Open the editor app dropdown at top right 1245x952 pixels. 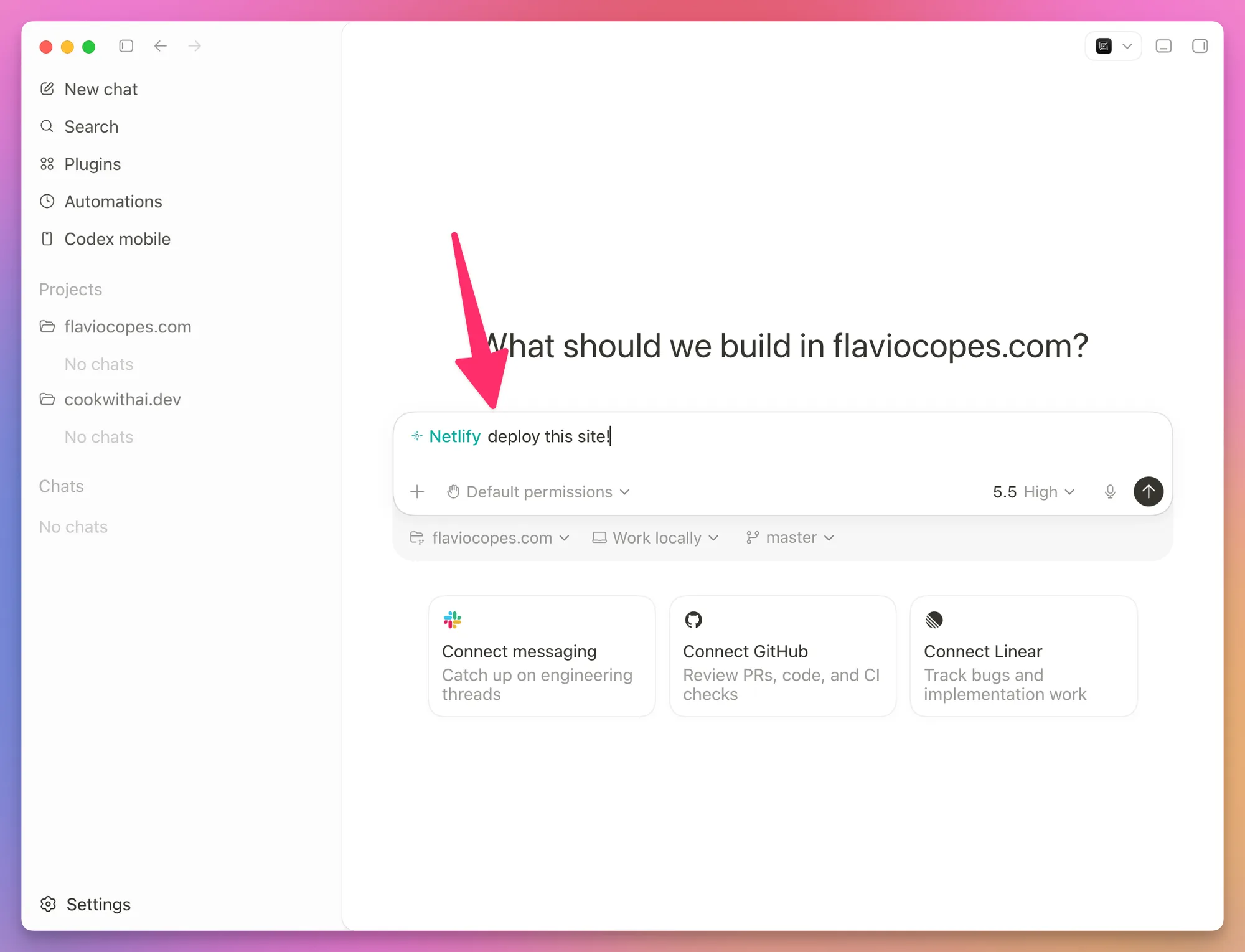coord(1113,46)
